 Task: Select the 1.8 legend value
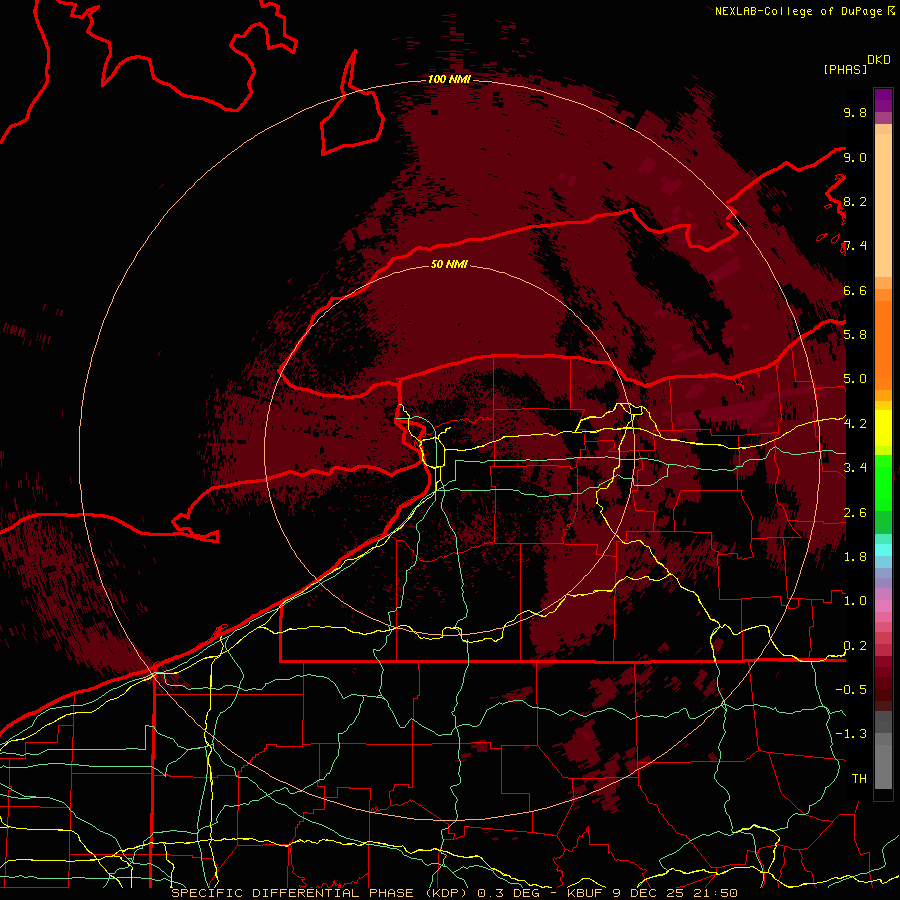[855, 557]
